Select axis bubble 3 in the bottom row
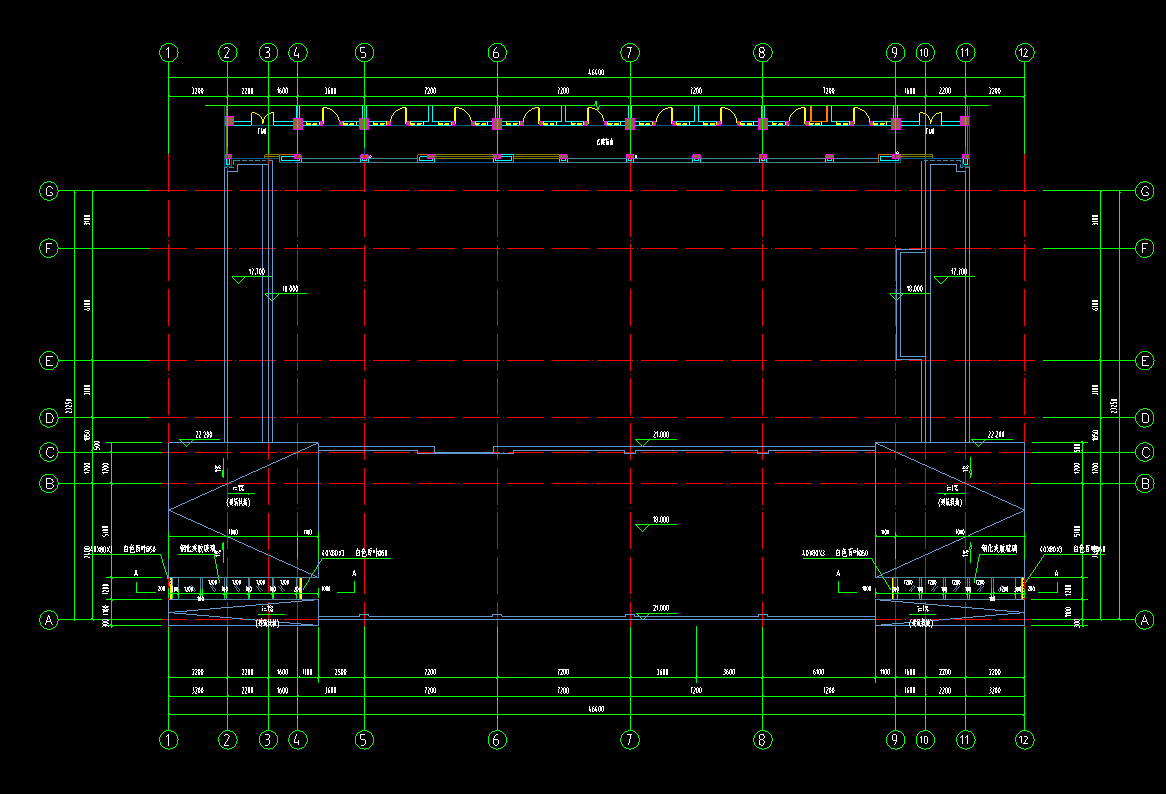Viewport: 1166px width, 794px height. pos(267,740)
